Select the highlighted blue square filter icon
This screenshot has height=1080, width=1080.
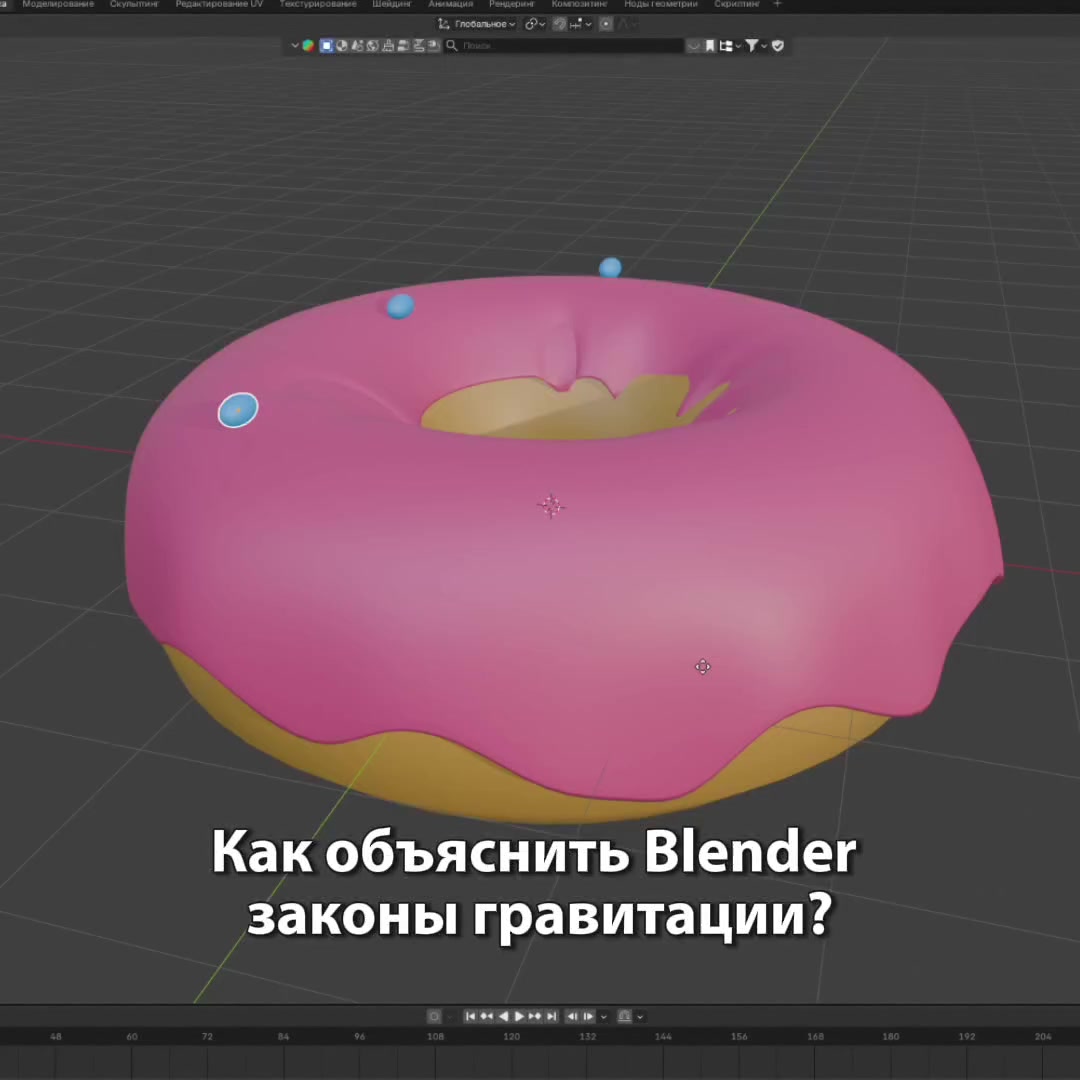pyautogui.click(x=326, y=45)
